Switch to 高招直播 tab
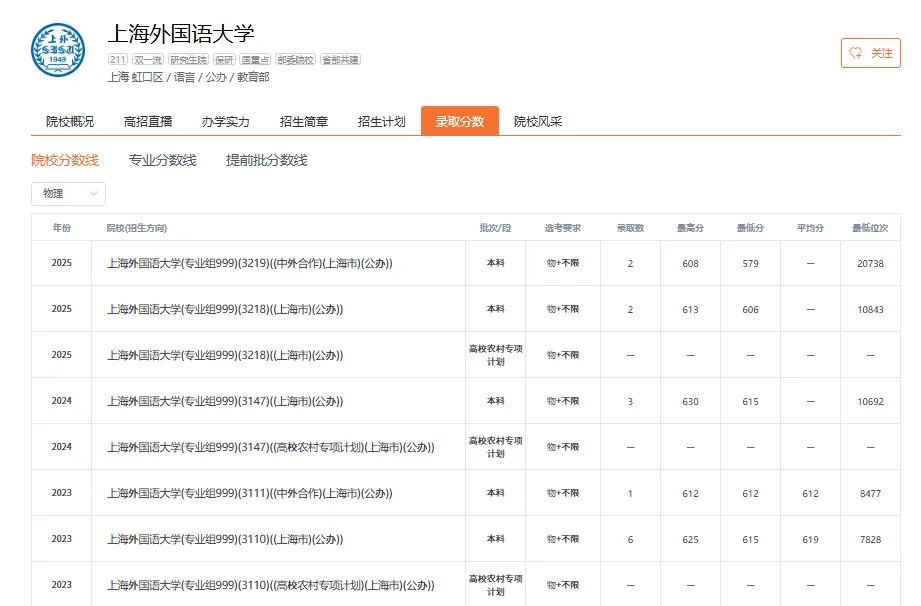This screenshot has width=921, height=606. tap(148, 122)
